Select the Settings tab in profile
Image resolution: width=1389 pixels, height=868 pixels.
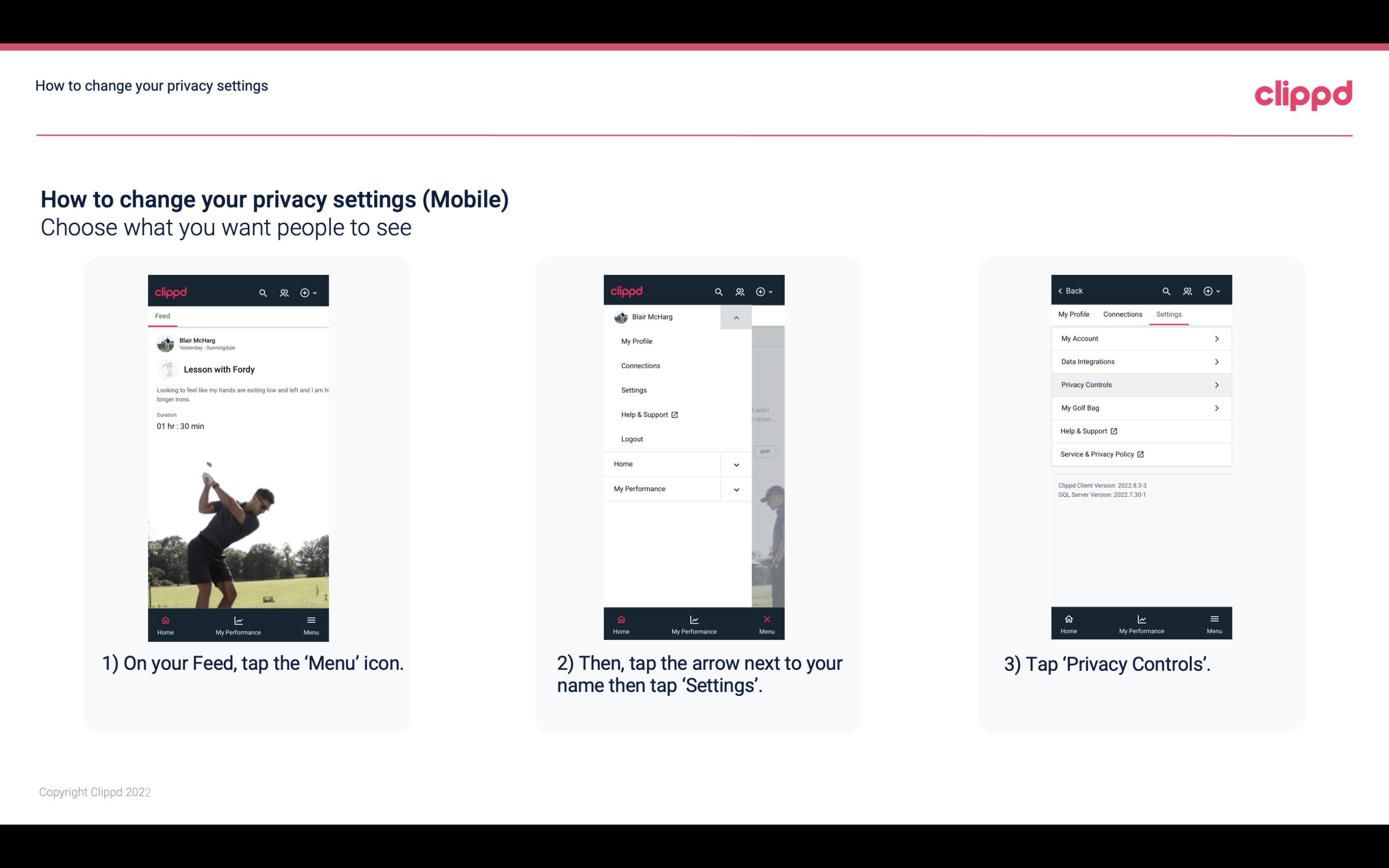click(x=1168, y=314)
